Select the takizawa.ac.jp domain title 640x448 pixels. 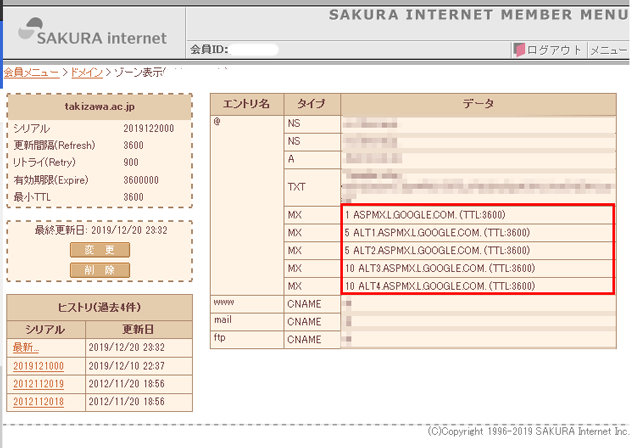(x=100, y=106)
